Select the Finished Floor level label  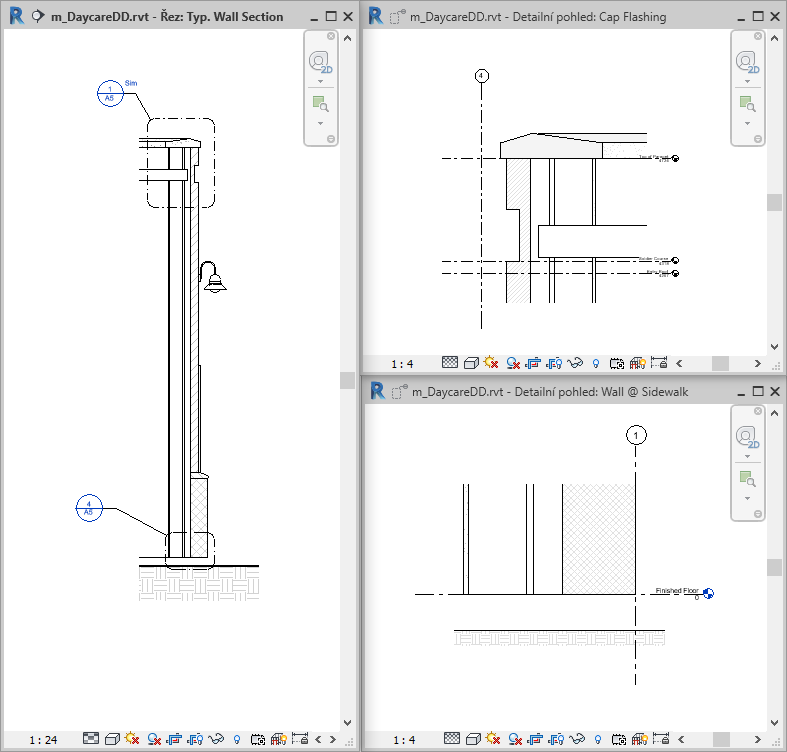(x=677, y=590)
